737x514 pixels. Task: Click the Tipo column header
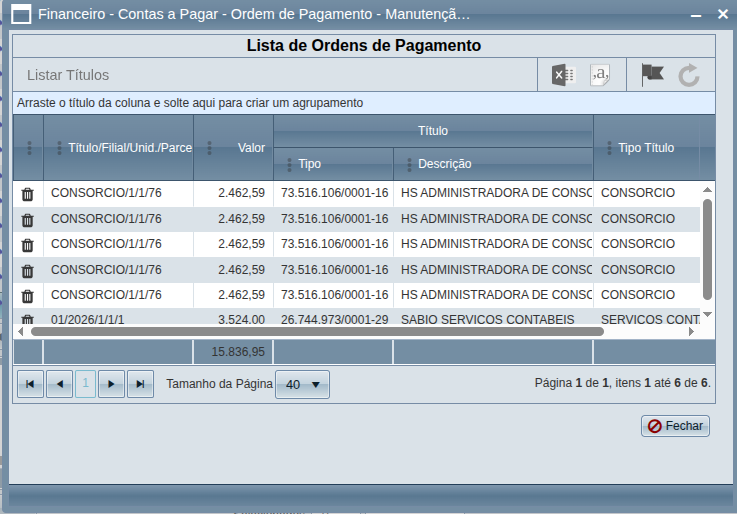pos(310,164)
